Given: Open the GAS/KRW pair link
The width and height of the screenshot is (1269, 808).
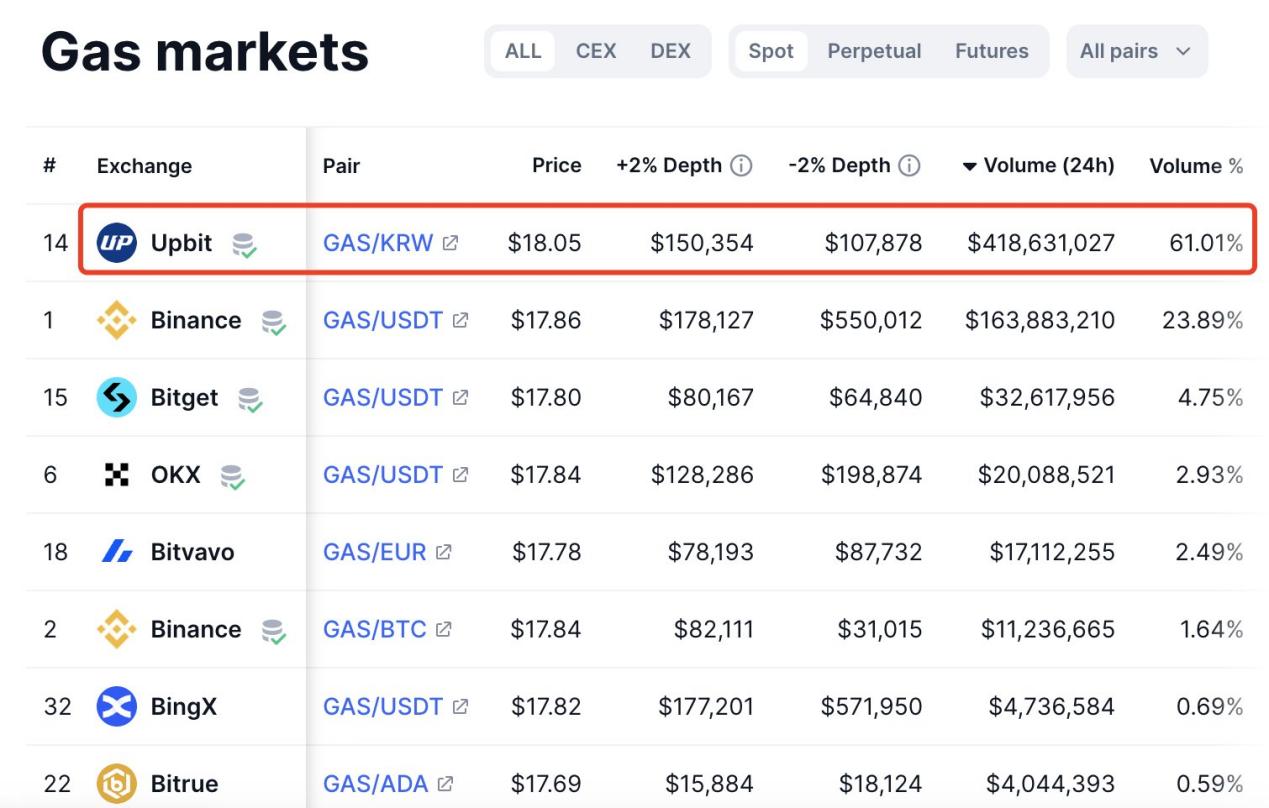Looking at the screenshot, I should (378, 243).
